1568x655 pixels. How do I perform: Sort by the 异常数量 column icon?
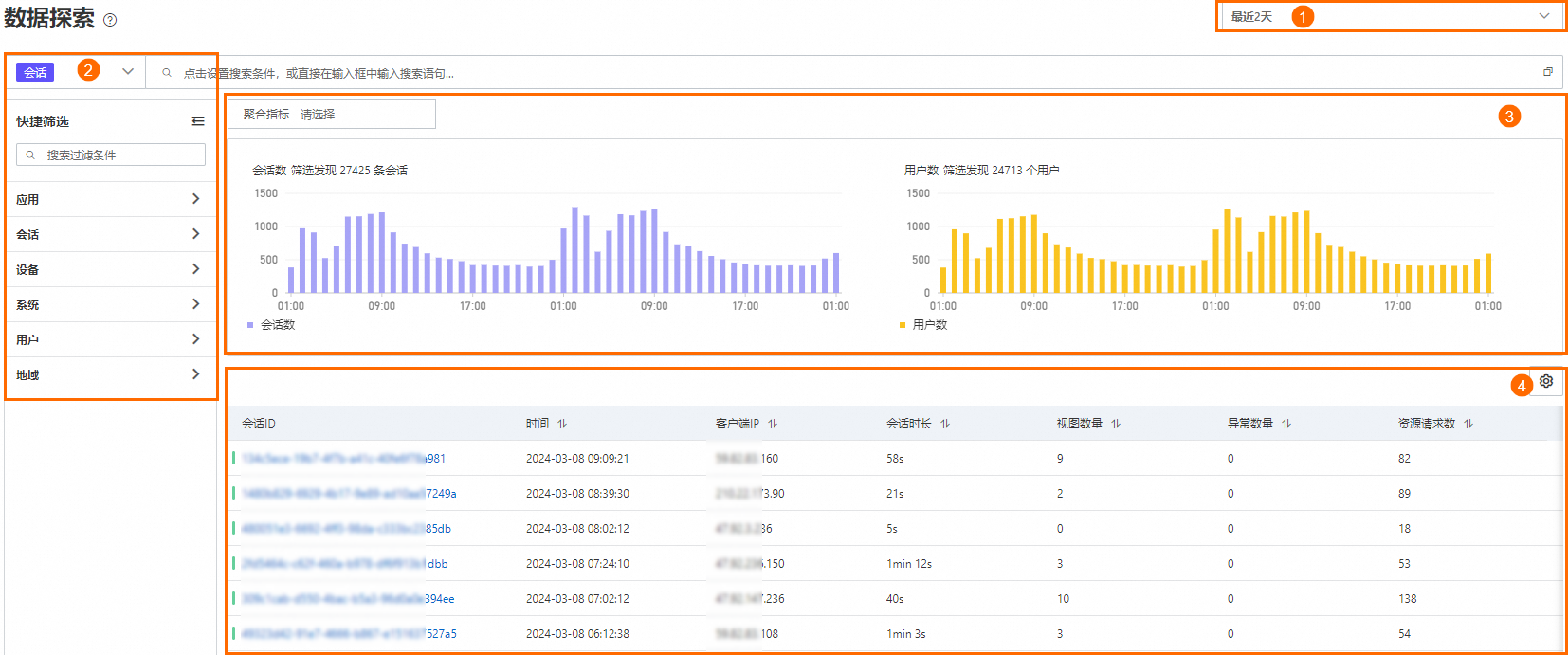1286,424
